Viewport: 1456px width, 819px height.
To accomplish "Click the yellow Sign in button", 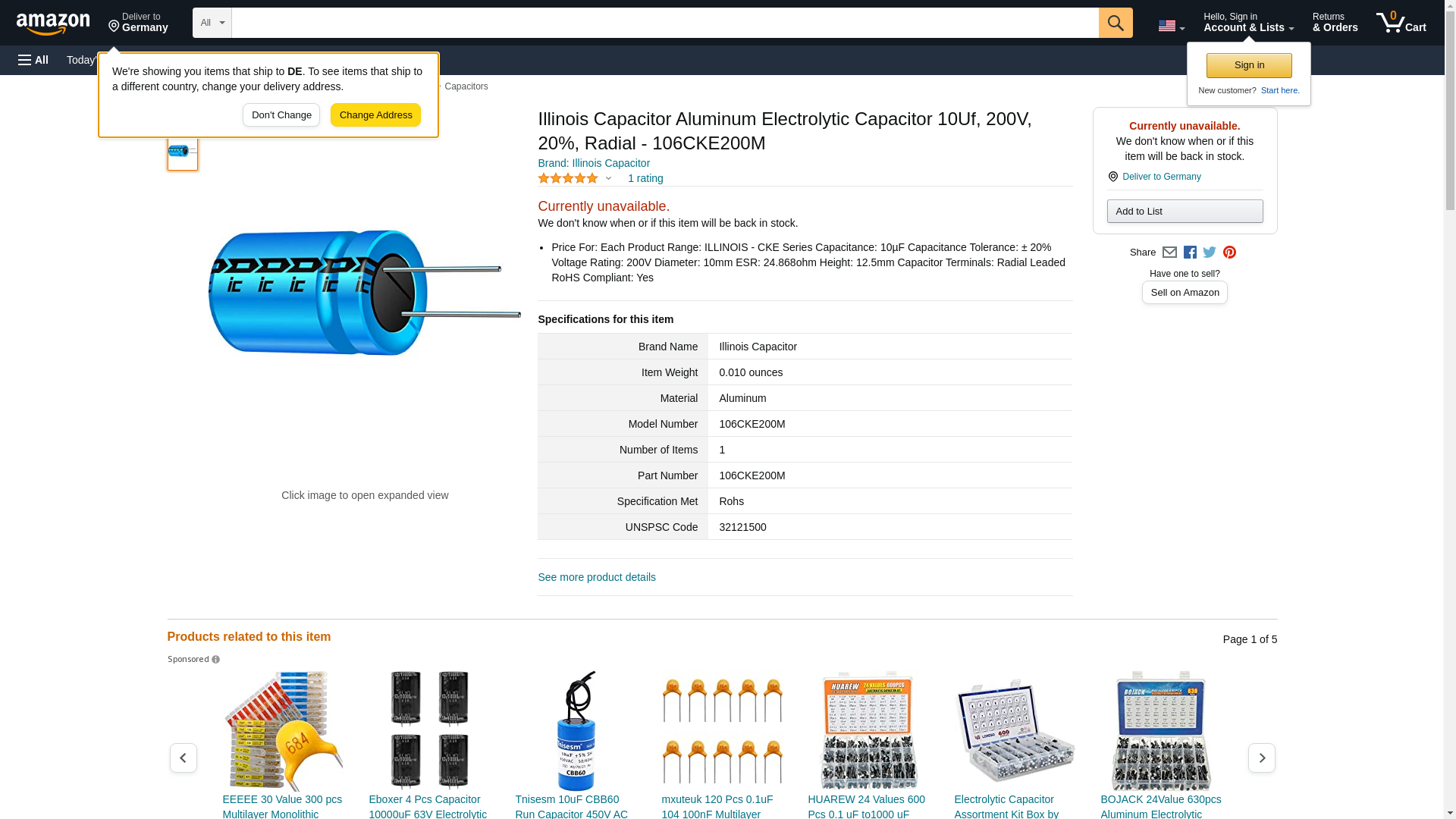I will tap(1249, 65).
